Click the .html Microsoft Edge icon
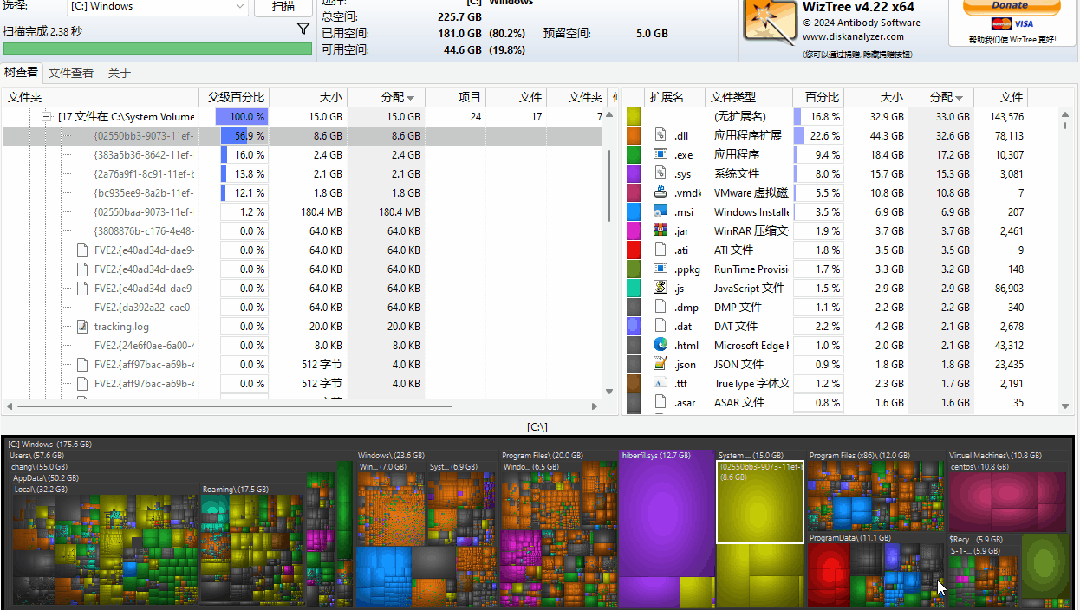 tap(660, 345)
